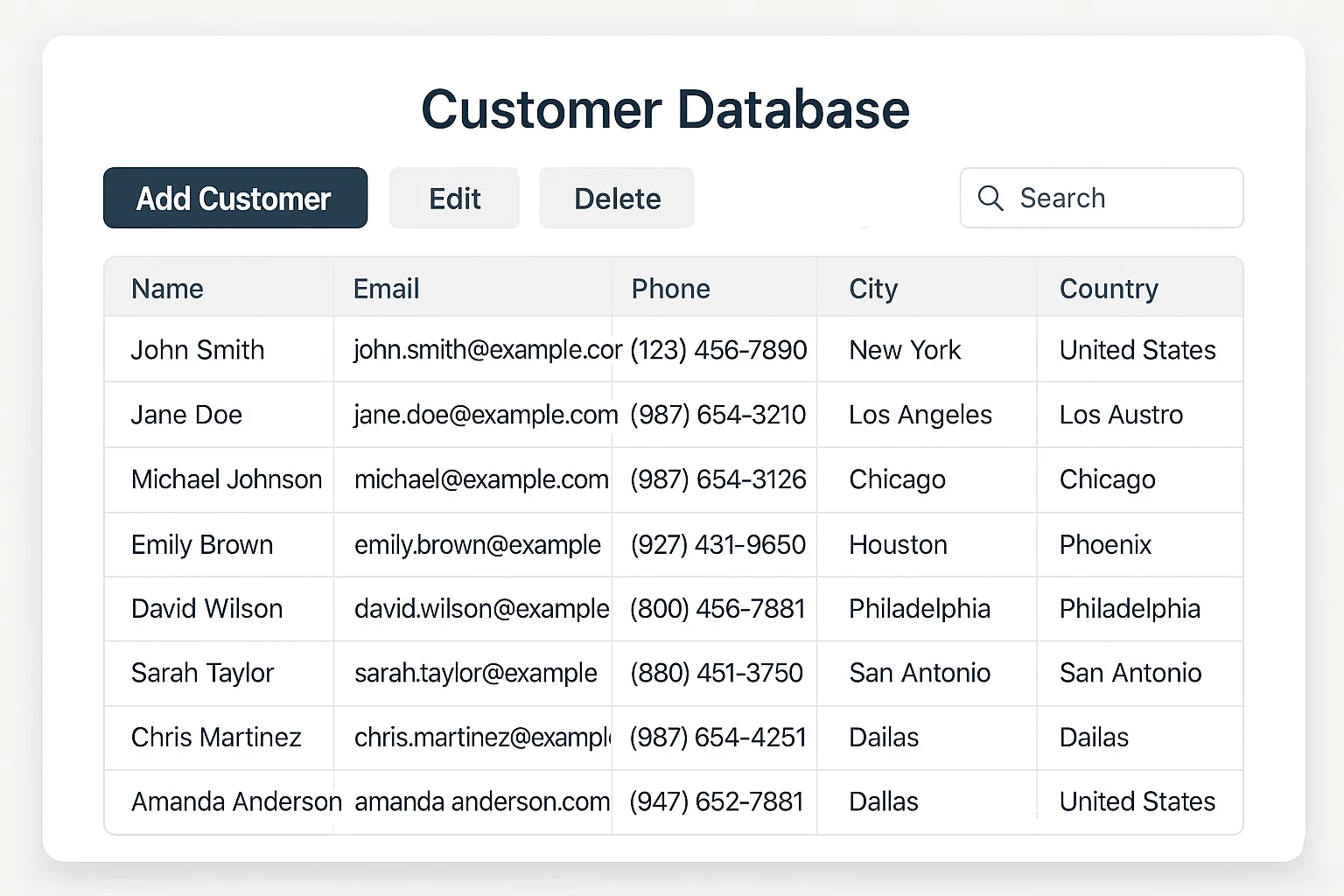Click the Edit button
Image resolution: width=1344 pixels, height=896 pixels.
454,198
